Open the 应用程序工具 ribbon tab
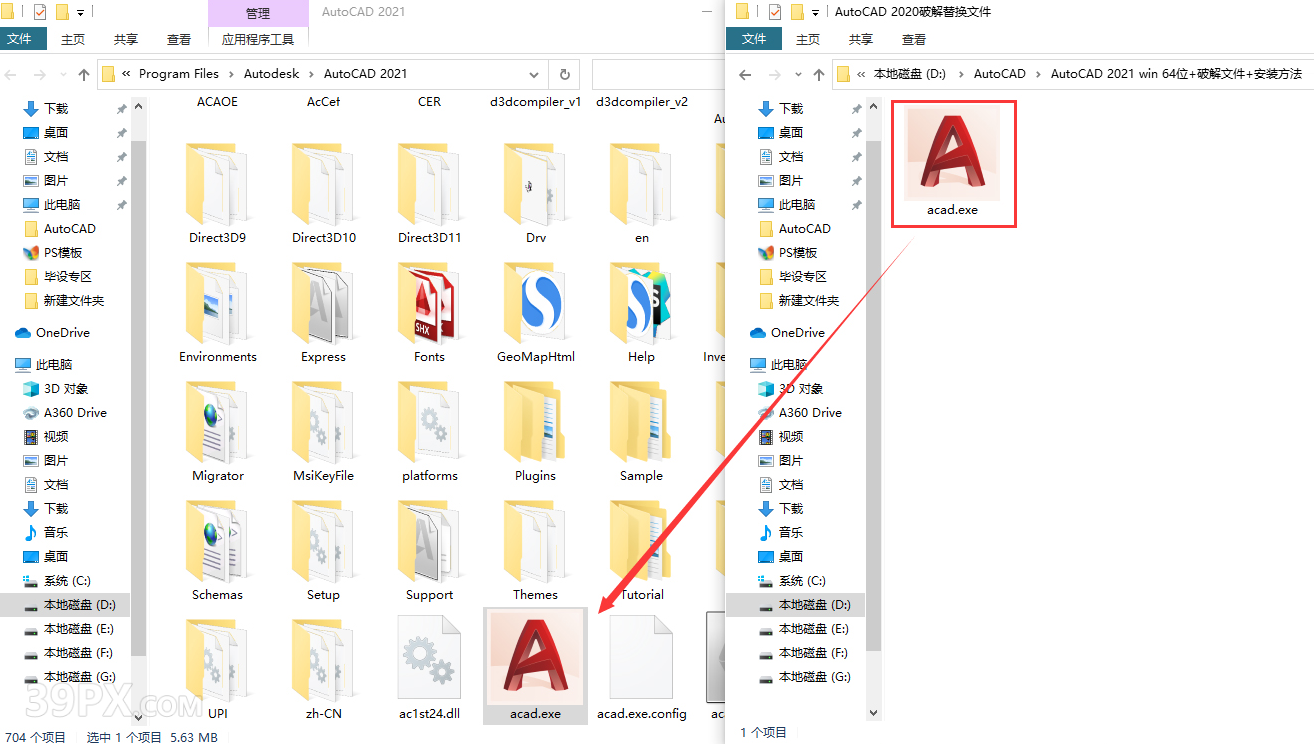The image size is (1314, 744). [258, 40]
